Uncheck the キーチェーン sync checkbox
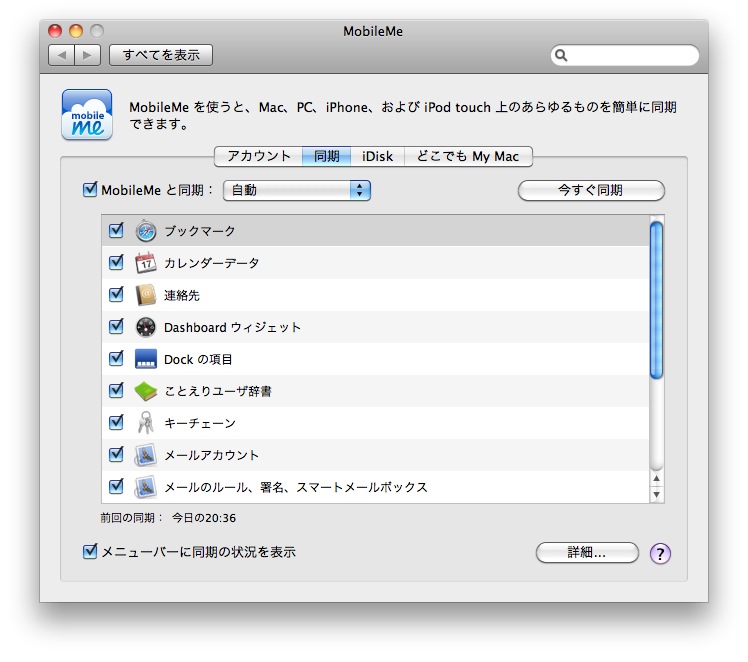 (116, 423)
